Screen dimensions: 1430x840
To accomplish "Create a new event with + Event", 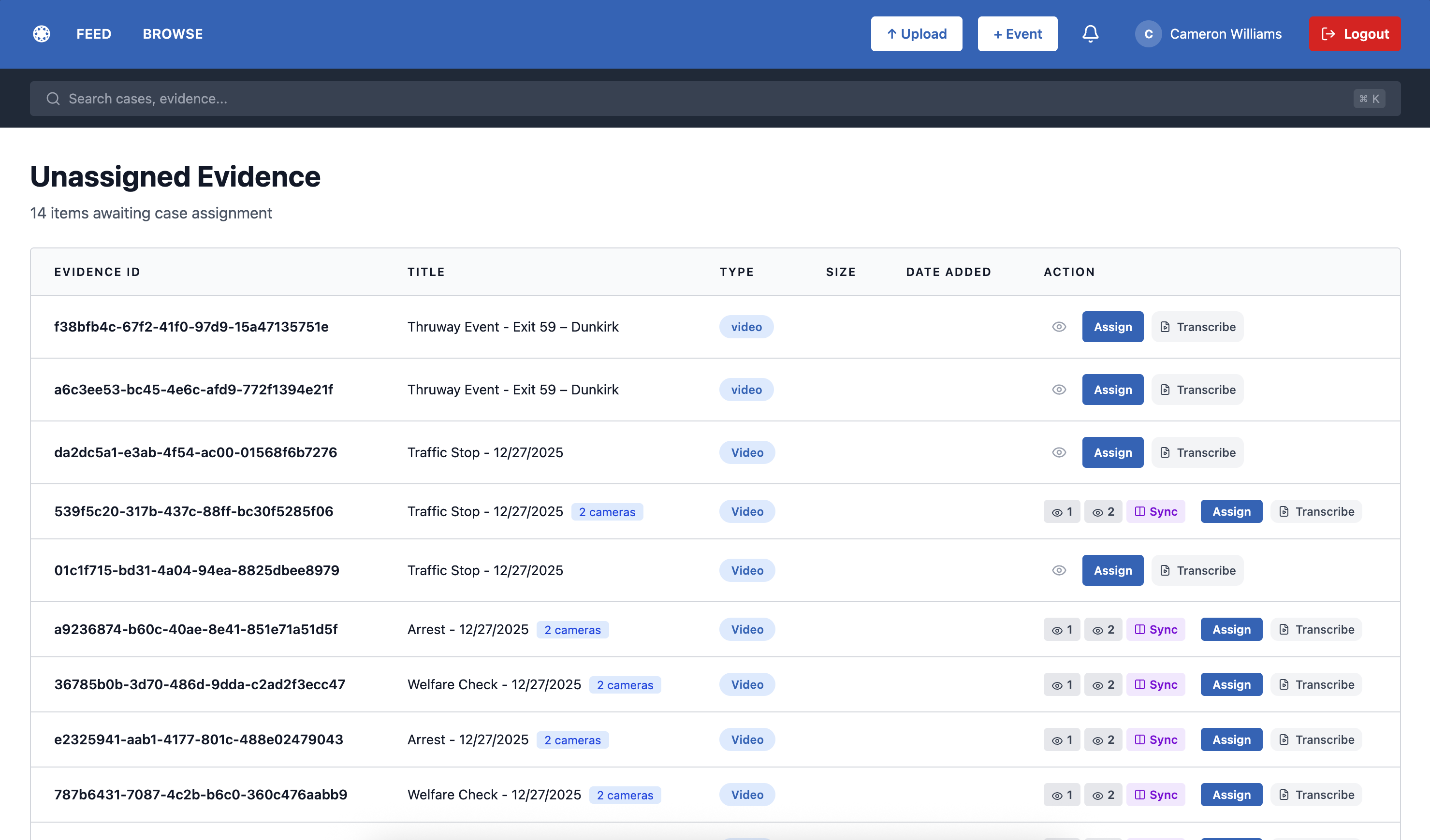I will tap(1018, 34).
